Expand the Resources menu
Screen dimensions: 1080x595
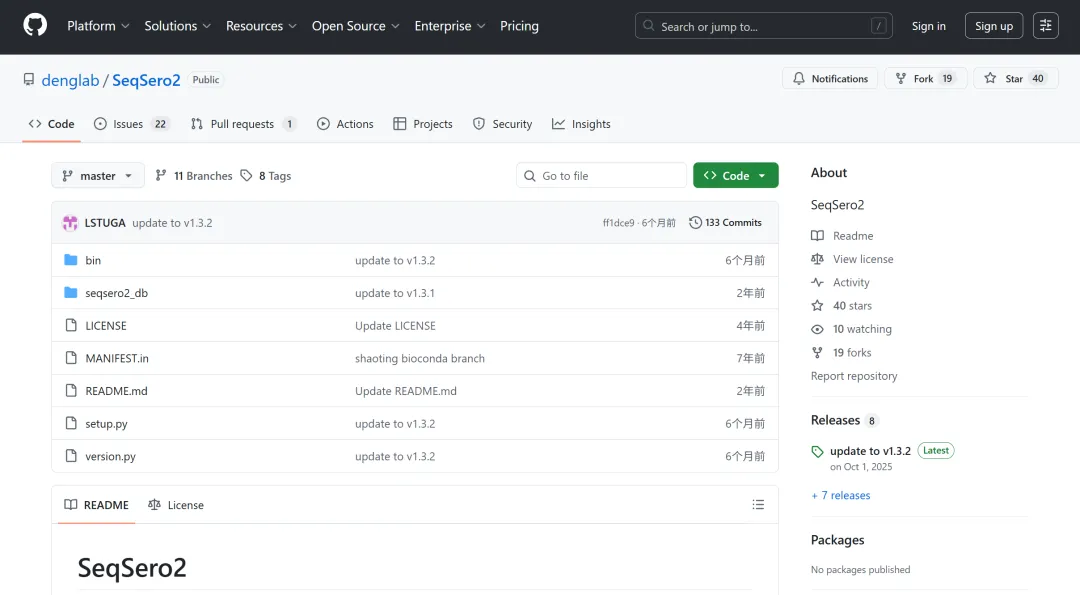coord(261,26)
